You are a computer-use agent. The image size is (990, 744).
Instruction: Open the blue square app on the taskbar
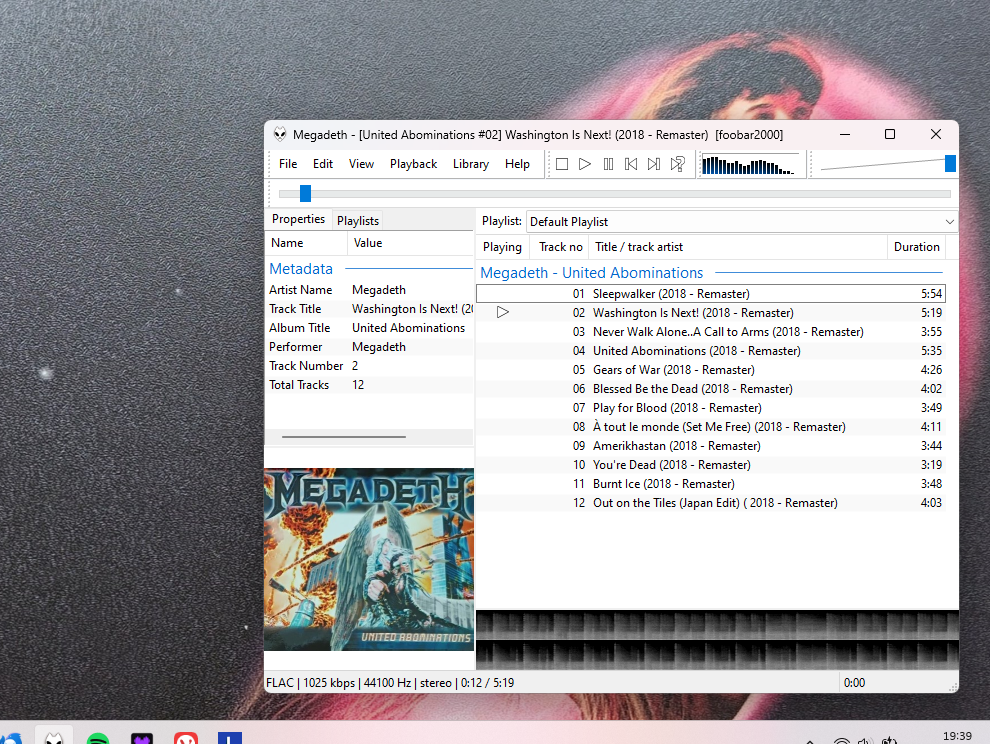(230, 738)
